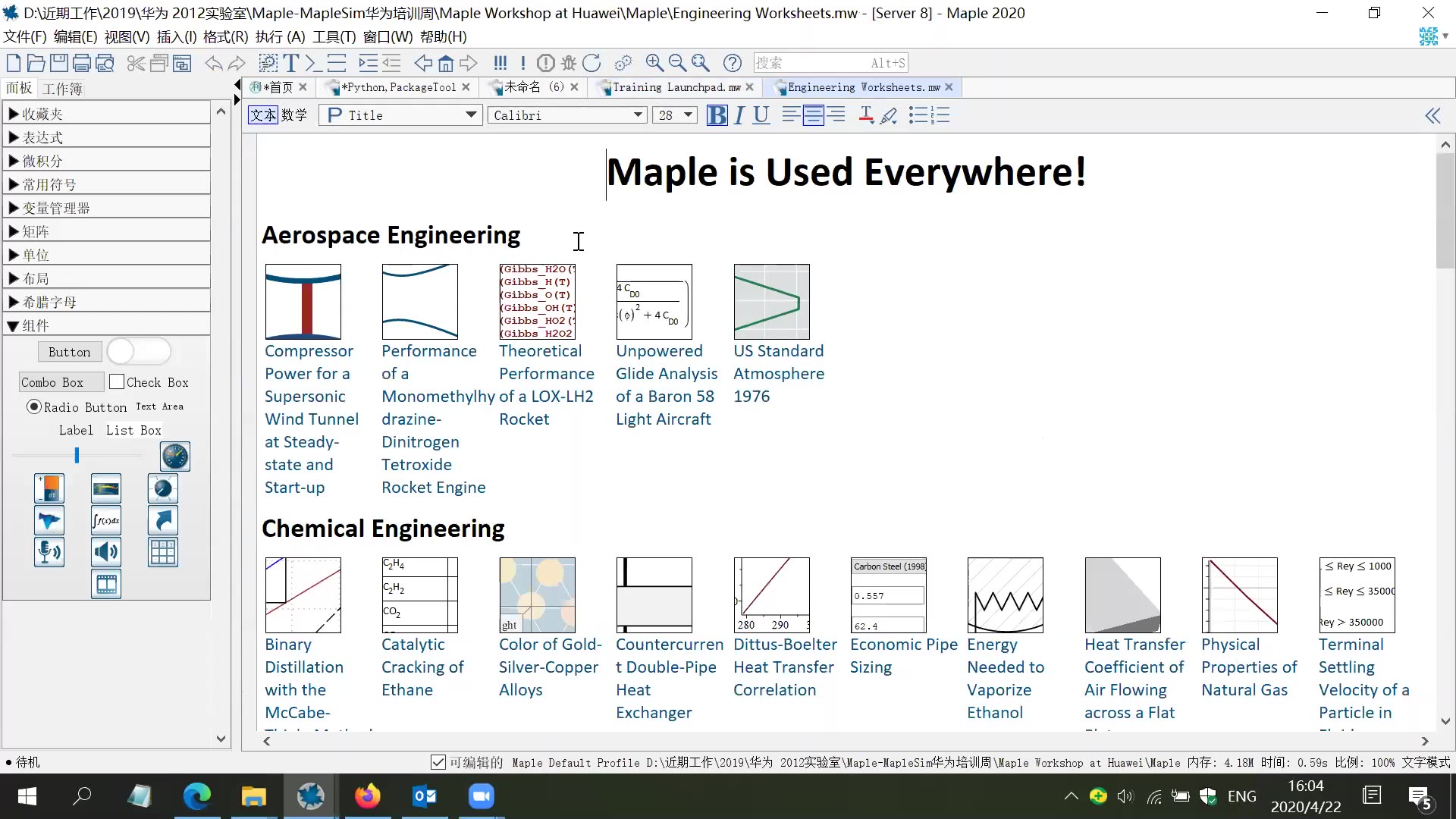Toggle the Check Box component
Viewport: 1456px width, 819px height.
click(x=117, y=382)
